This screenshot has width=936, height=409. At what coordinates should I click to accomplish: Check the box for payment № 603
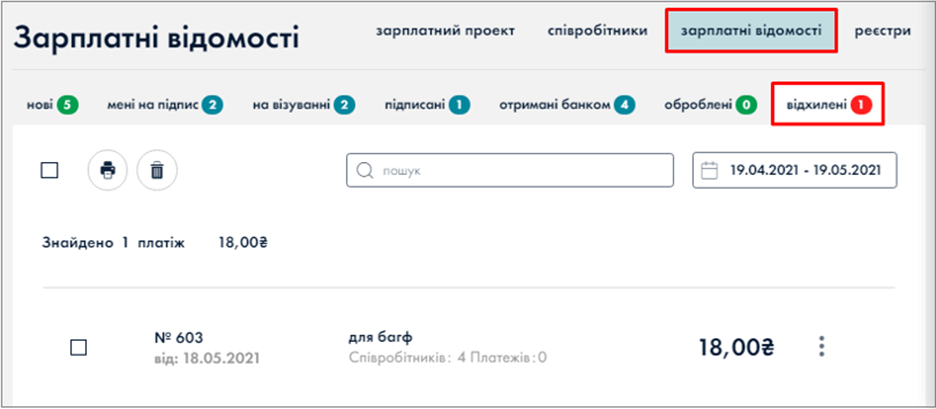[79, 347]
